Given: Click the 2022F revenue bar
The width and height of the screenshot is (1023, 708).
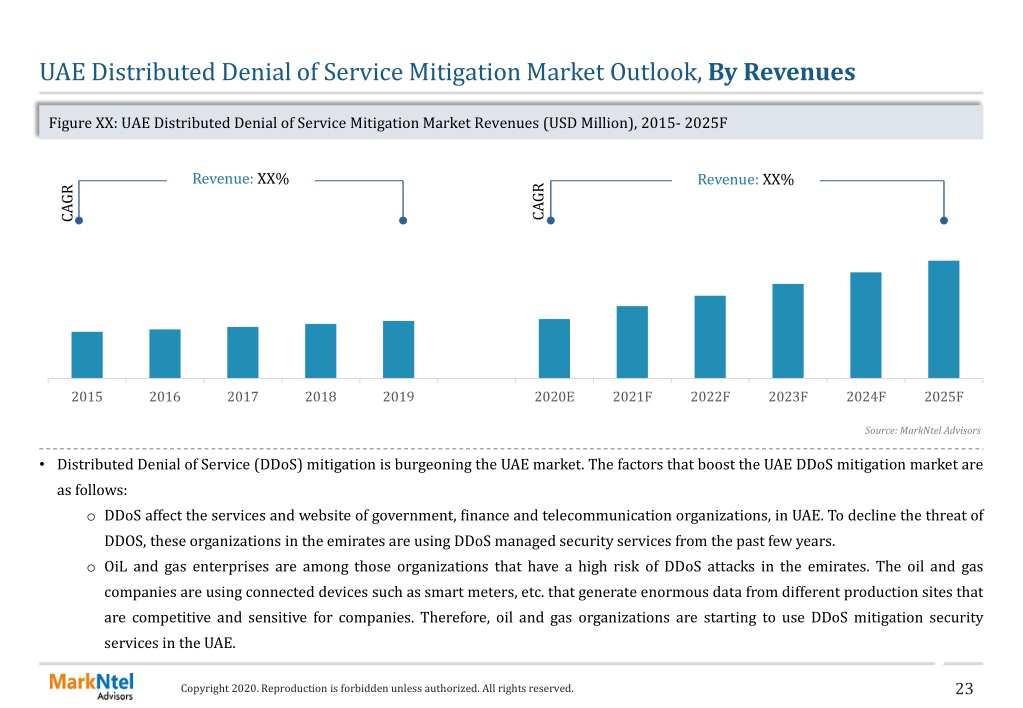Looking at the screenshot, I should coord(710,337).
